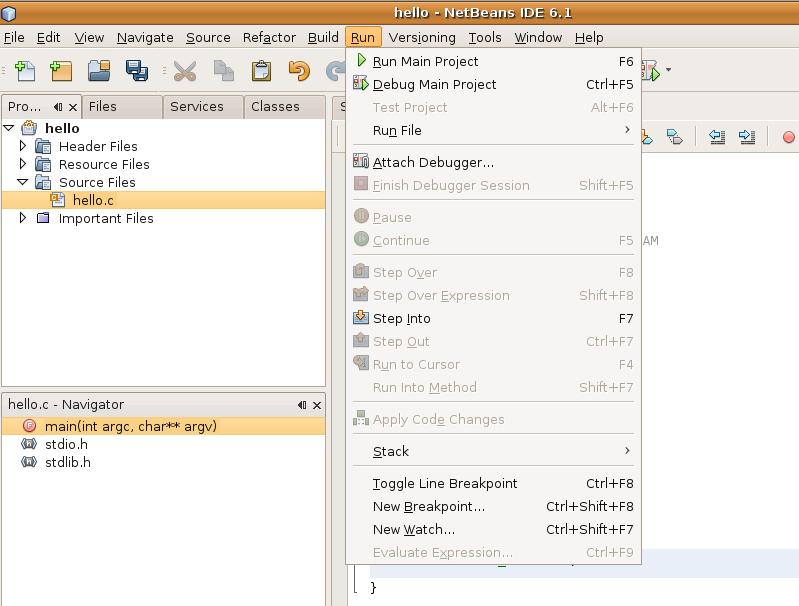
Task: Choose New Breakpoint... menu entry
Action: coord(493,506)
